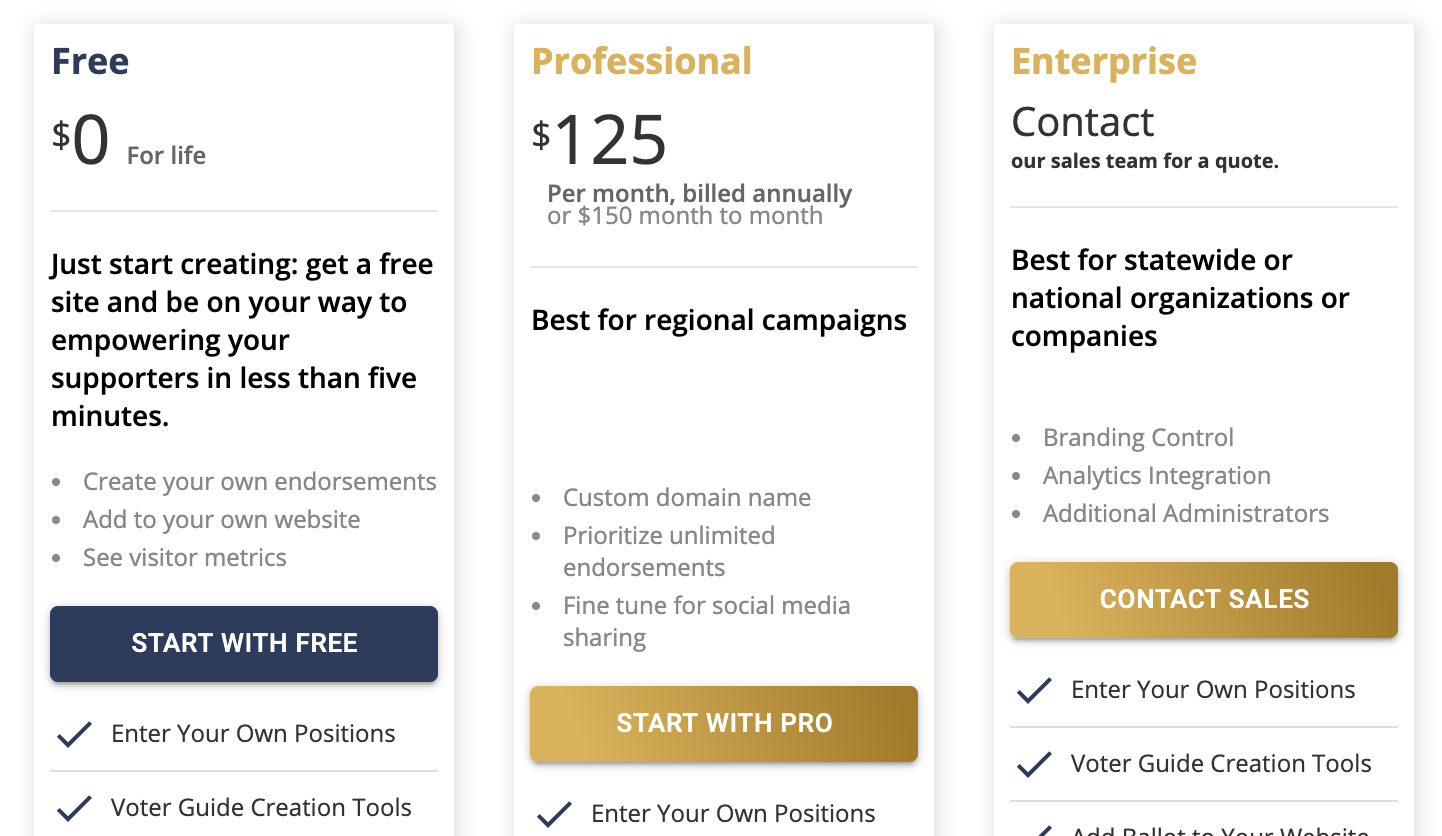Select the Best for regional campaigns text
The height and width of the screenshot is (836, 1442).
click(718, 320)
